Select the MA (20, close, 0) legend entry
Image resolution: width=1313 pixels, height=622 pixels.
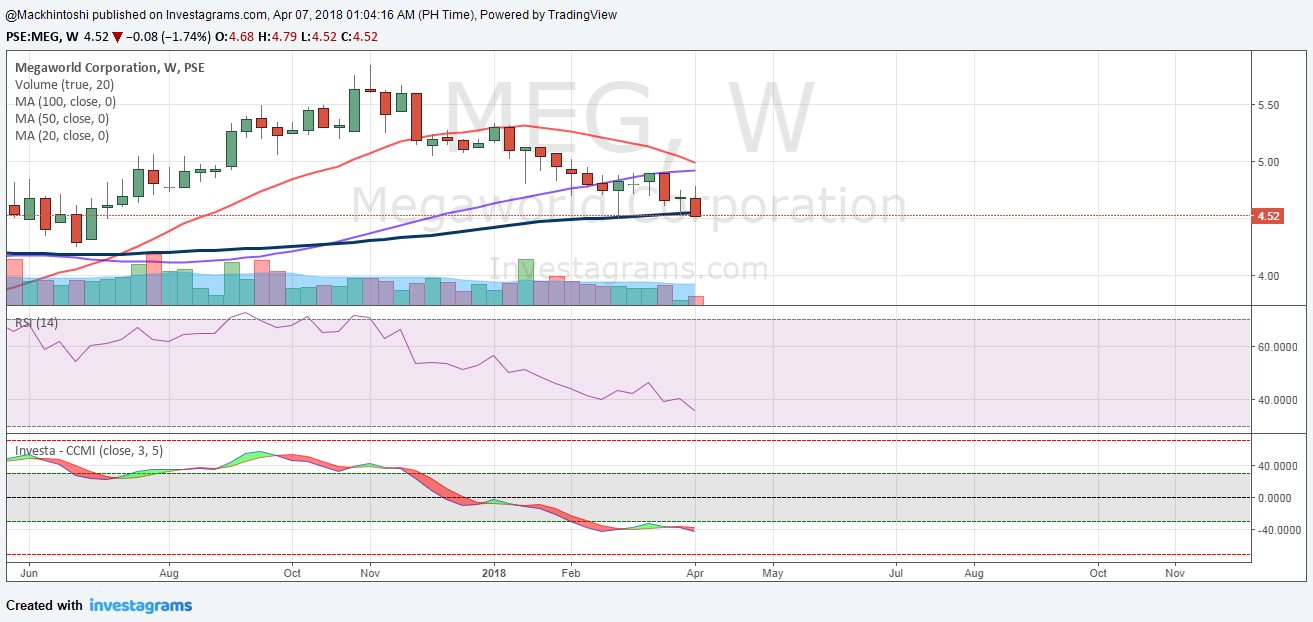(x=62, y=136)
